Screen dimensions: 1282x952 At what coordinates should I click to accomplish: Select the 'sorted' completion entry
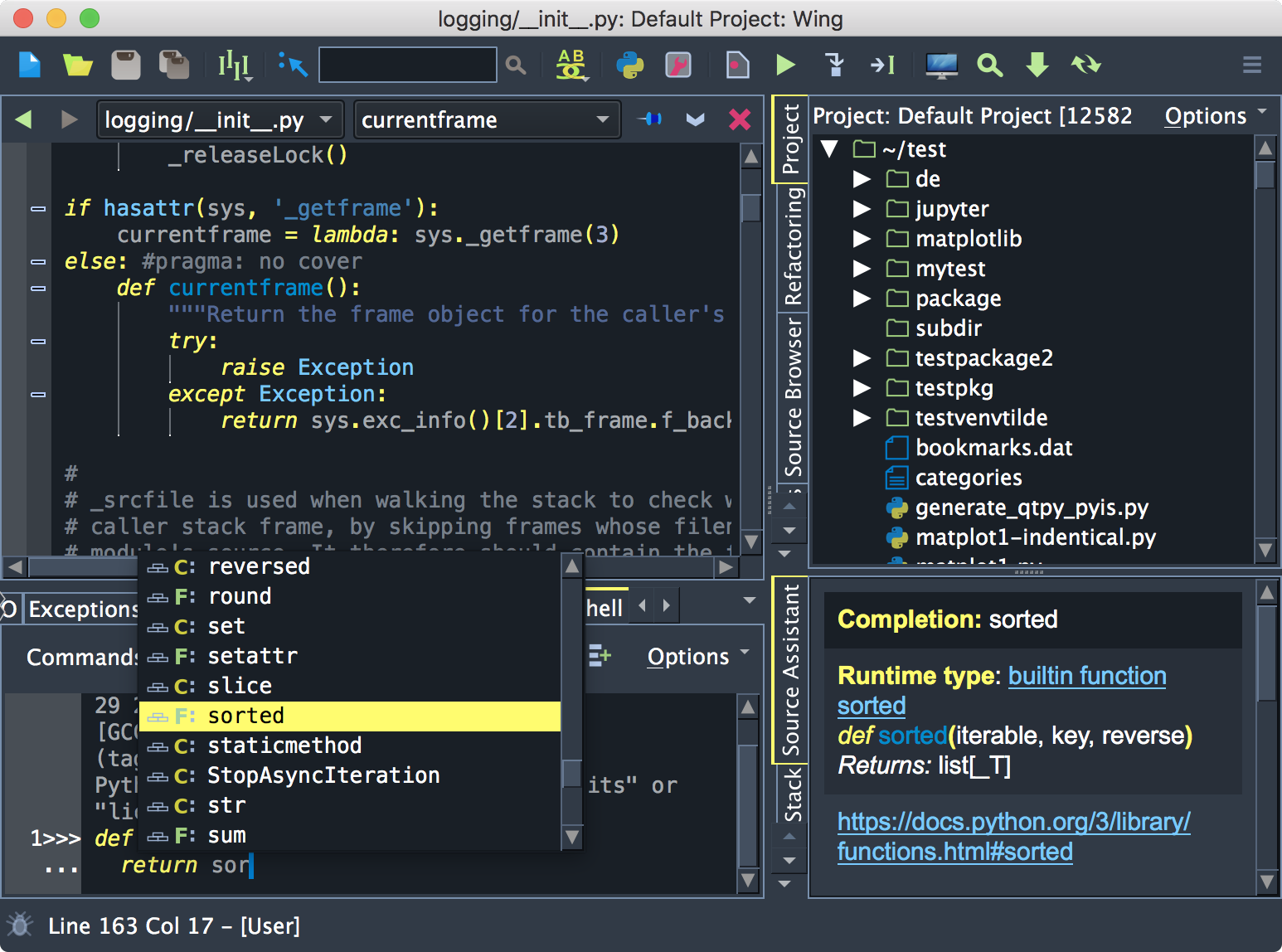pyautogui.click(x=350, y=716)
